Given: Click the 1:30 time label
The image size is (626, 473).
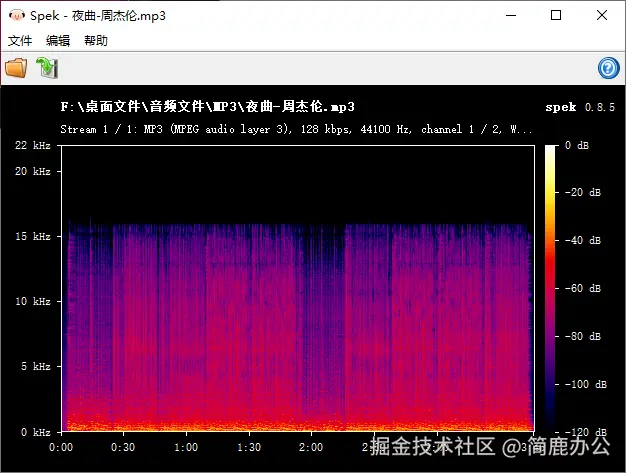Looking at the screenshot, I should [249, 447].
